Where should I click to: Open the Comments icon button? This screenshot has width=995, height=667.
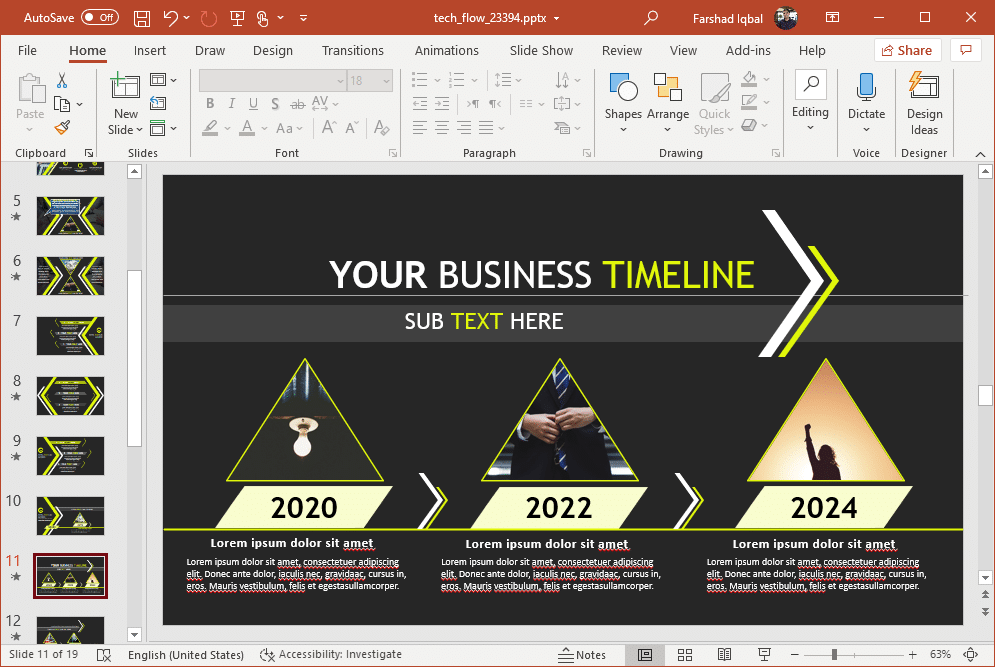(x=966, y=50)
